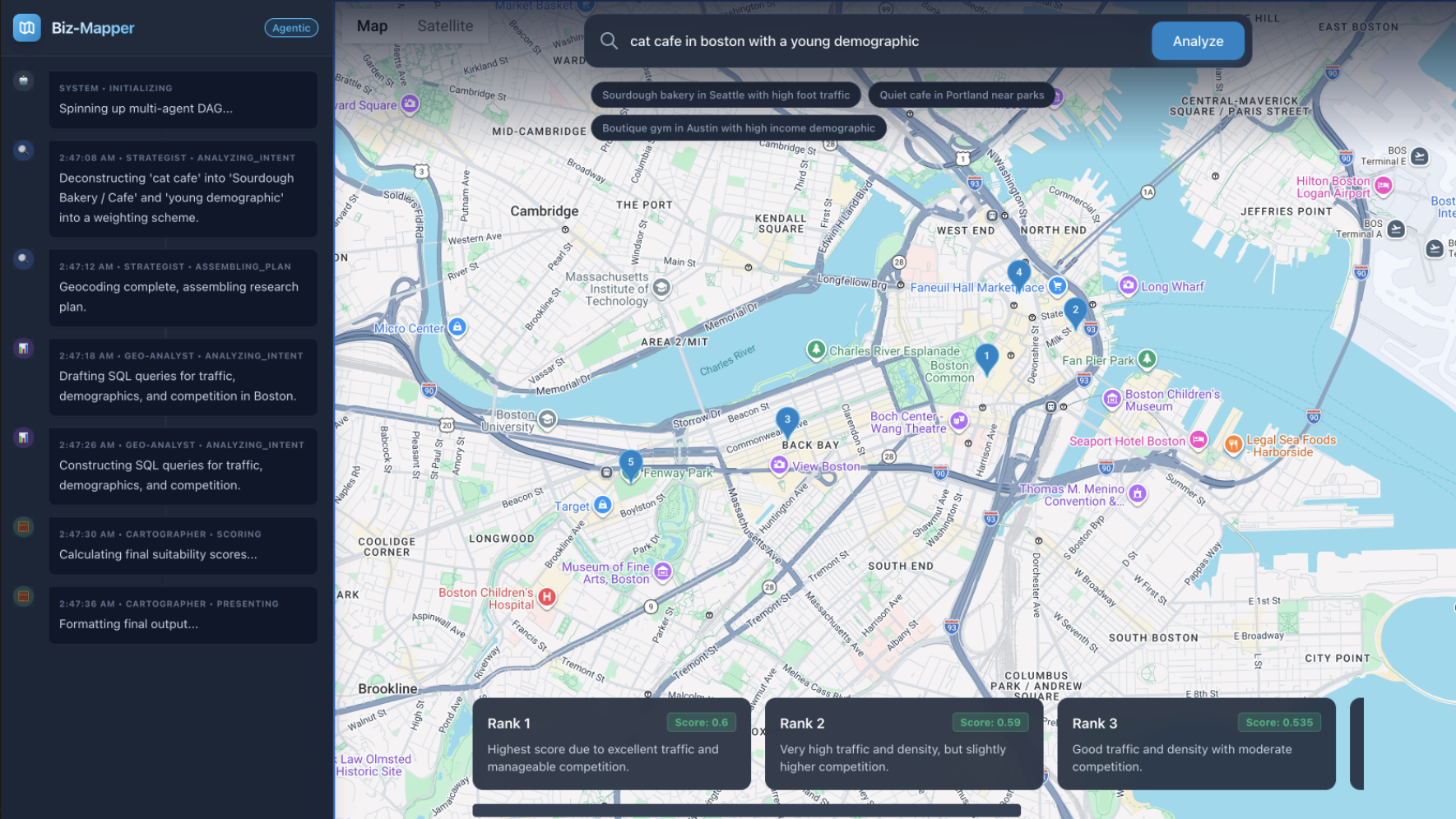Click the Biz-Mapper book logo icon

click(x=26, y=27)
